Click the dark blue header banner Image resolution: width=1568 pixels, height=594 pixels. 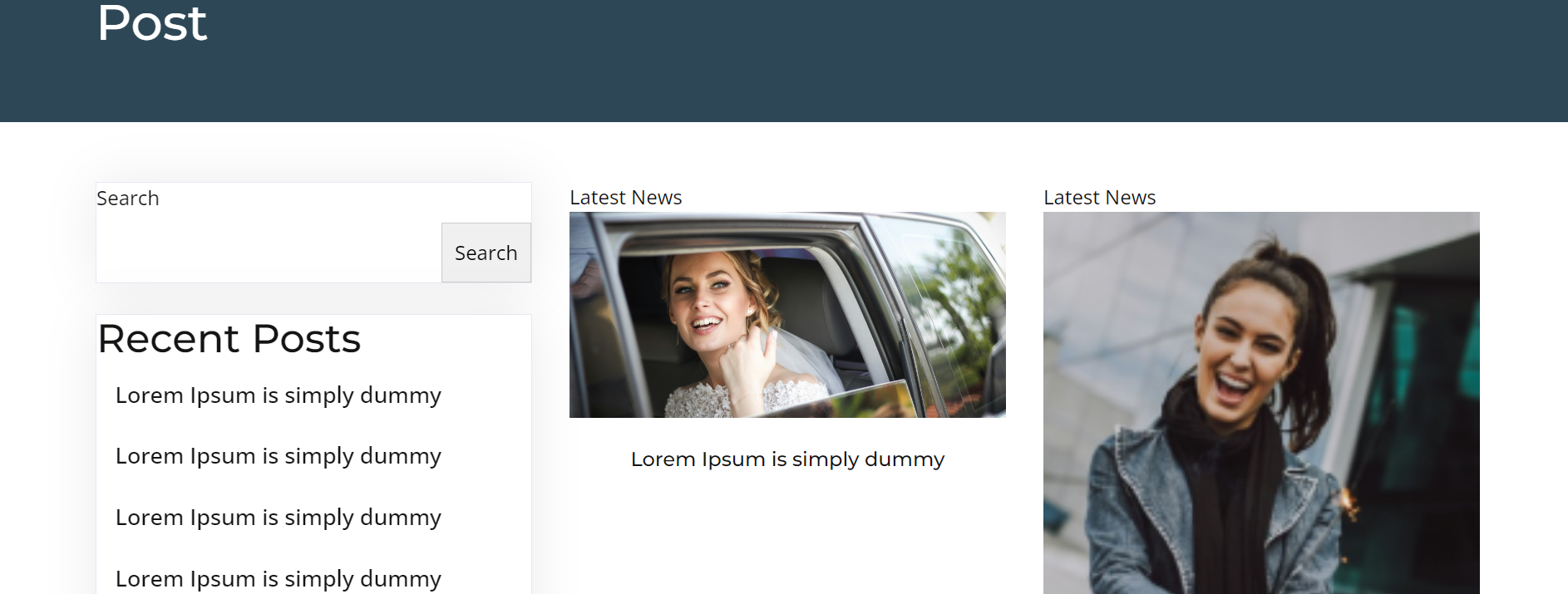[831, 66]
